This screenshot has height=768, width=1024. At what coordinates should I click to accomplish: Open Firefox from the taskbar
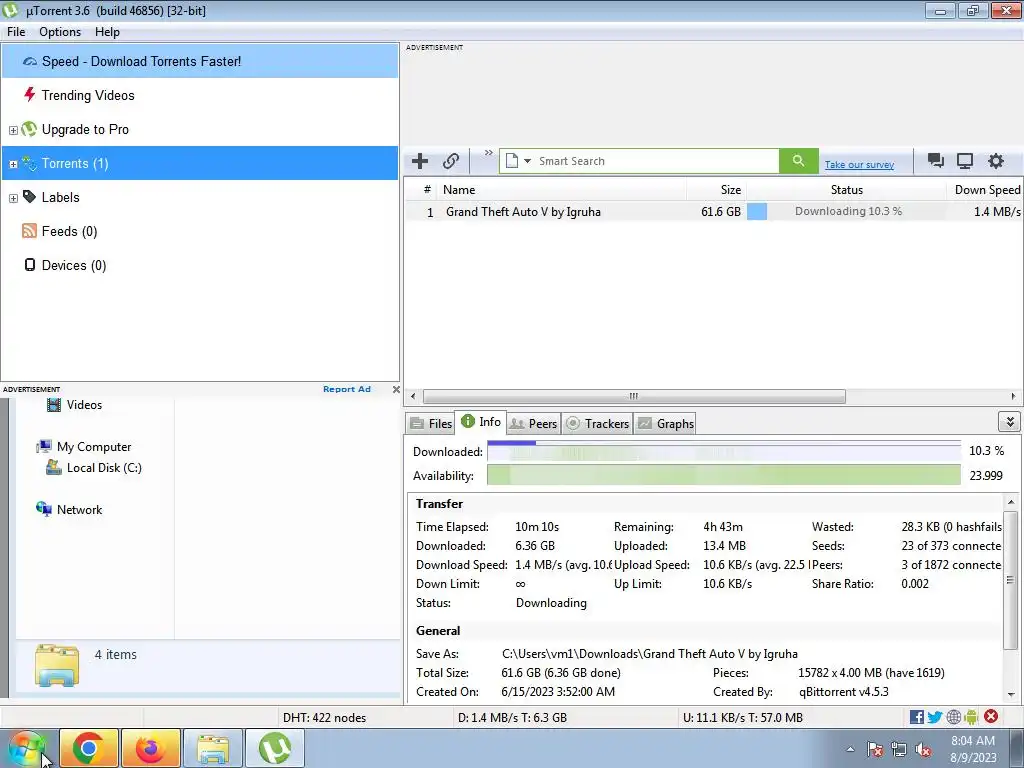click(150, 748)
